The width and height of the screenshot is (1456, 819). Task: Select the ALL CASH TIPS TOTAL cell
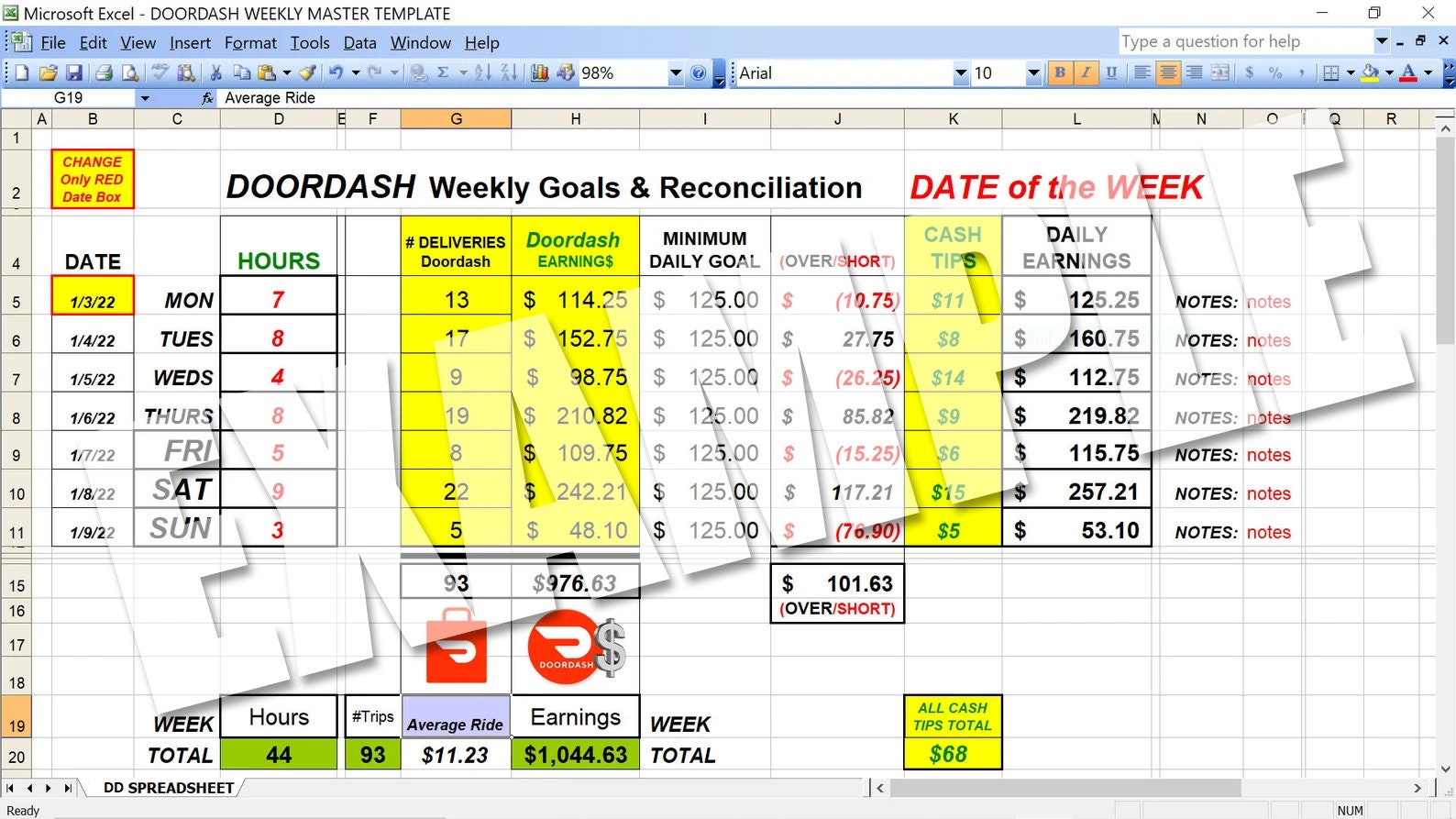point(953,716)
